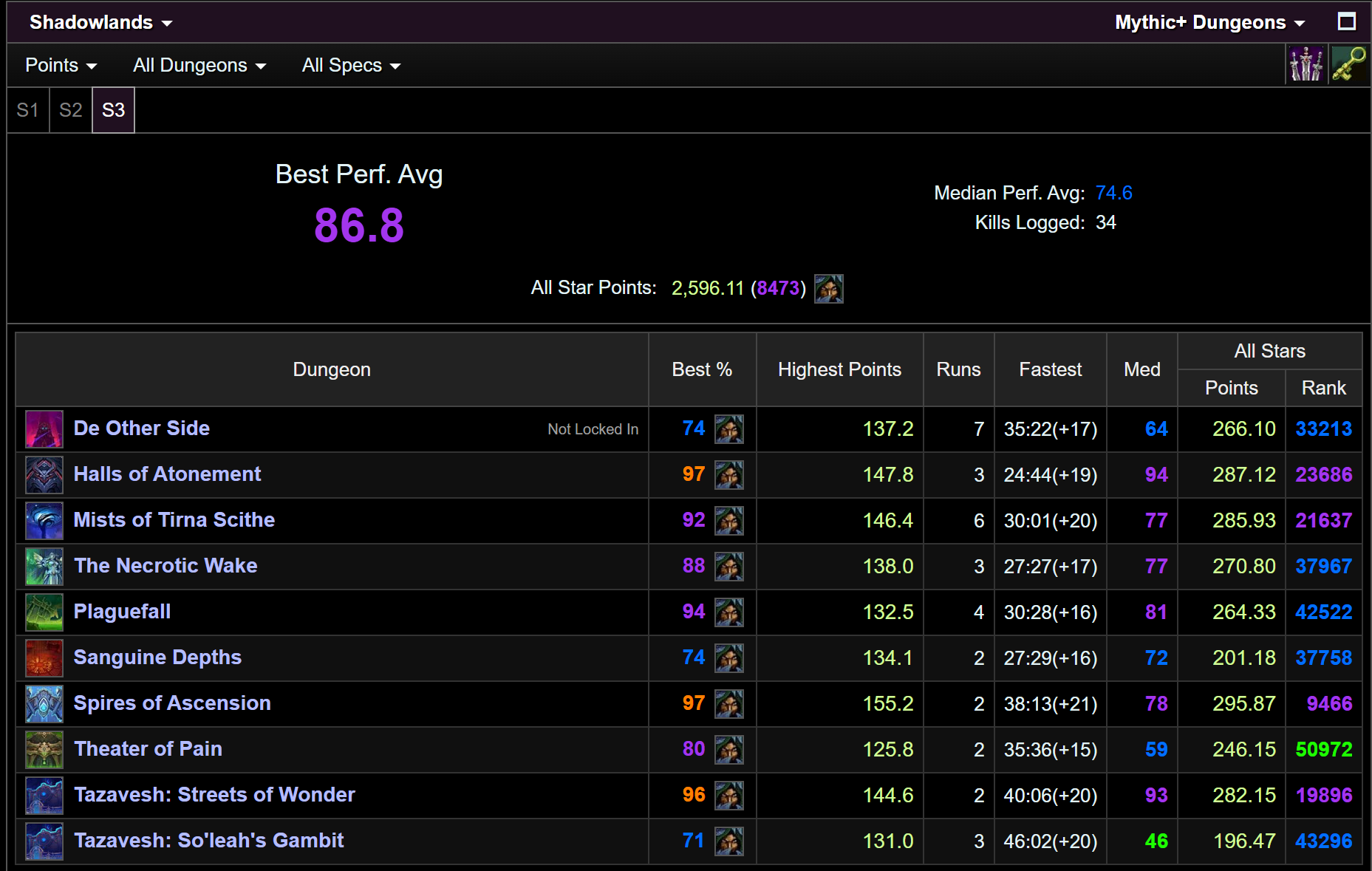
Task: Click Tazavesh: Streets of Wonder dungeon icon
Action: point(44,796)
